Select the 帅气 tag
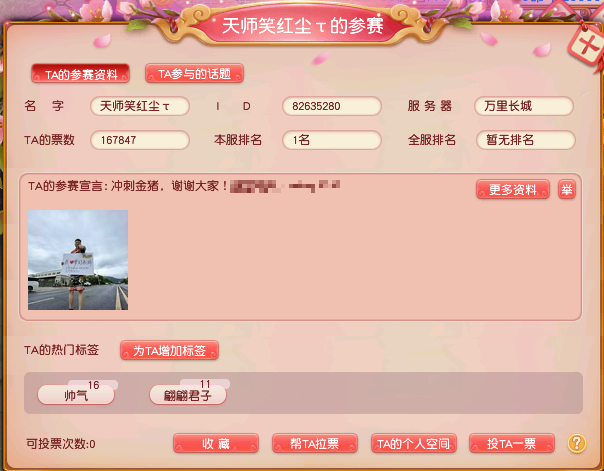This screenshot has width=604, height=471. coord(76,395)
